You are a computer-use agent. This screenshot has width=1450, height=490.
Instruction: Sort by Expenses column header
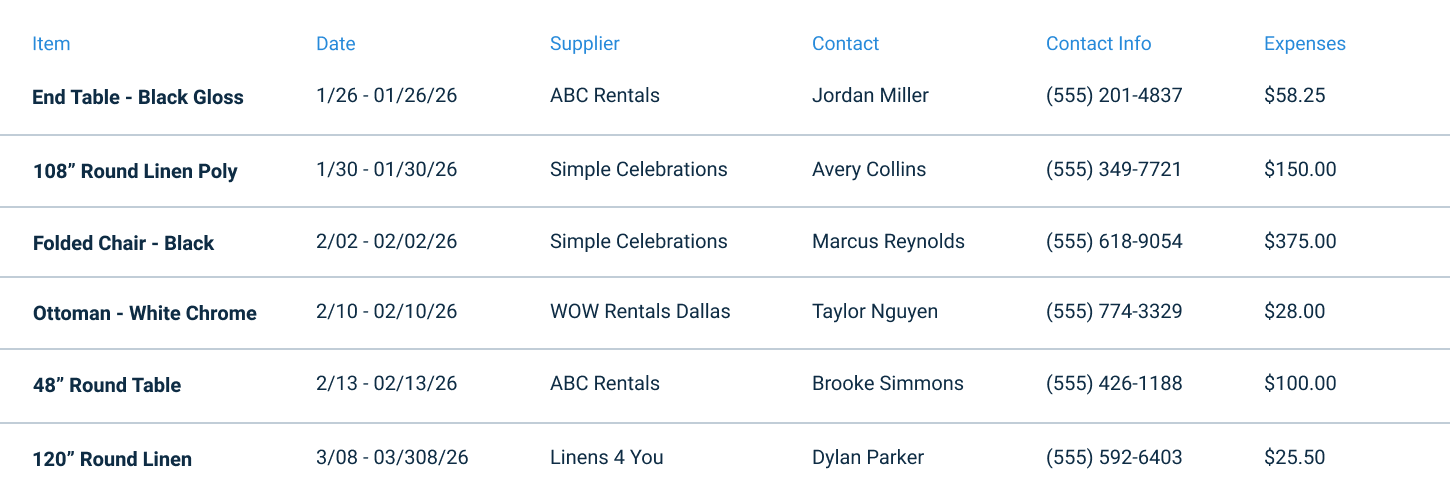1304,44
